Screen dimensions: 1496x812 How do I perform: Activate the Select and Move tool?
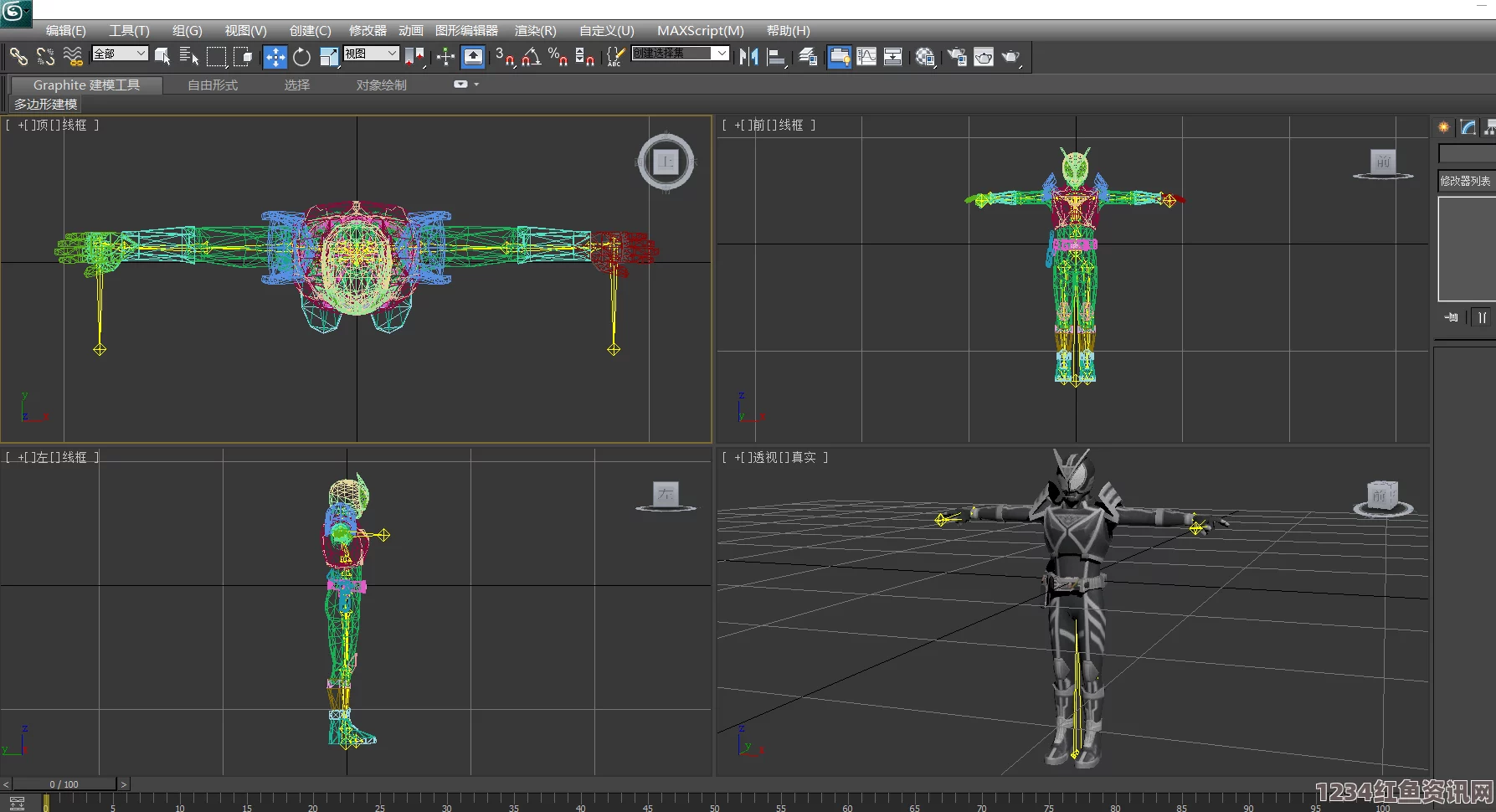pos(275,56)
